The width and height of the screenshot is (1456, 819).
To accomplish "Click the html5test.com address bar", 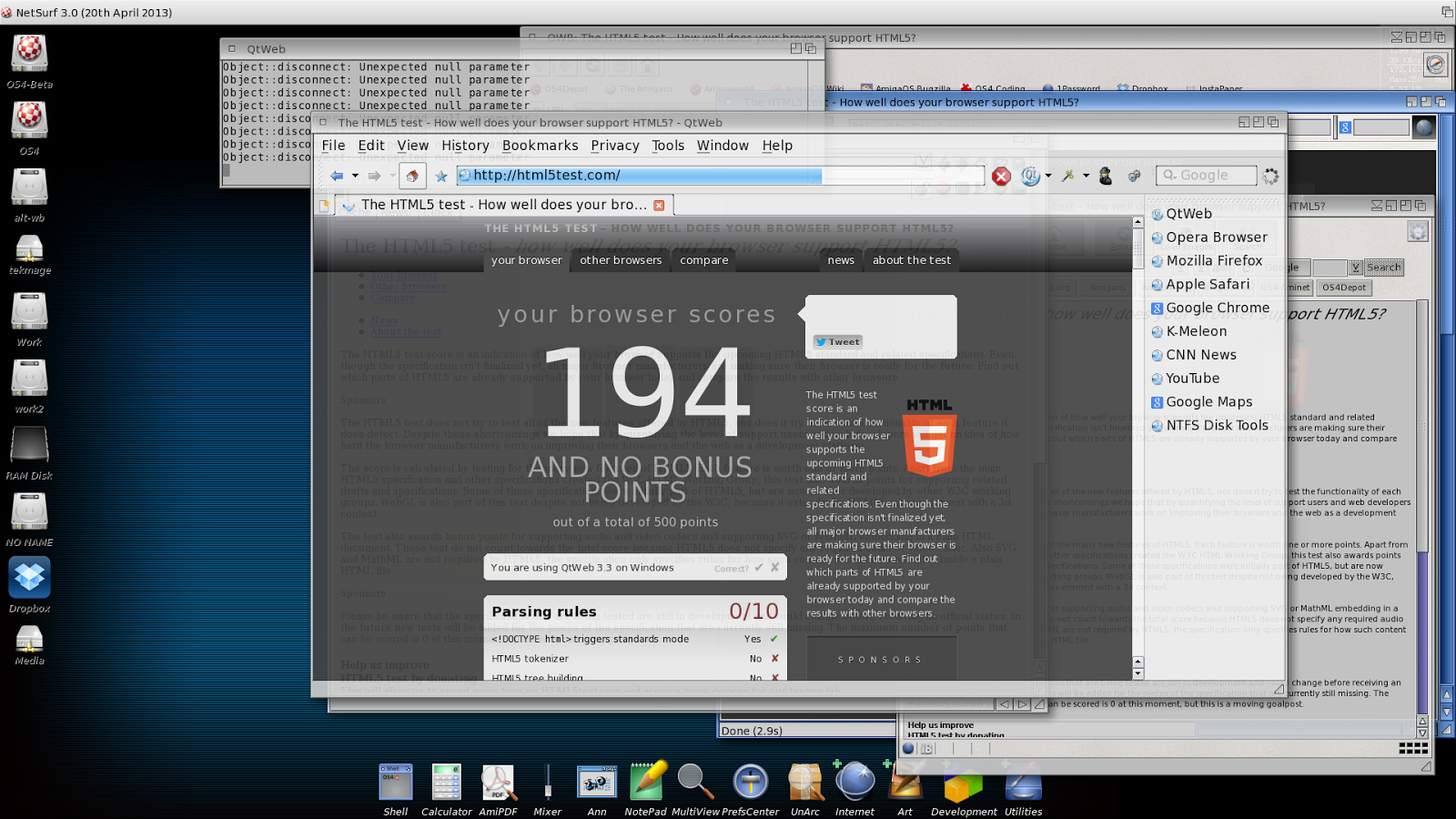I will [x=720, y=176].
